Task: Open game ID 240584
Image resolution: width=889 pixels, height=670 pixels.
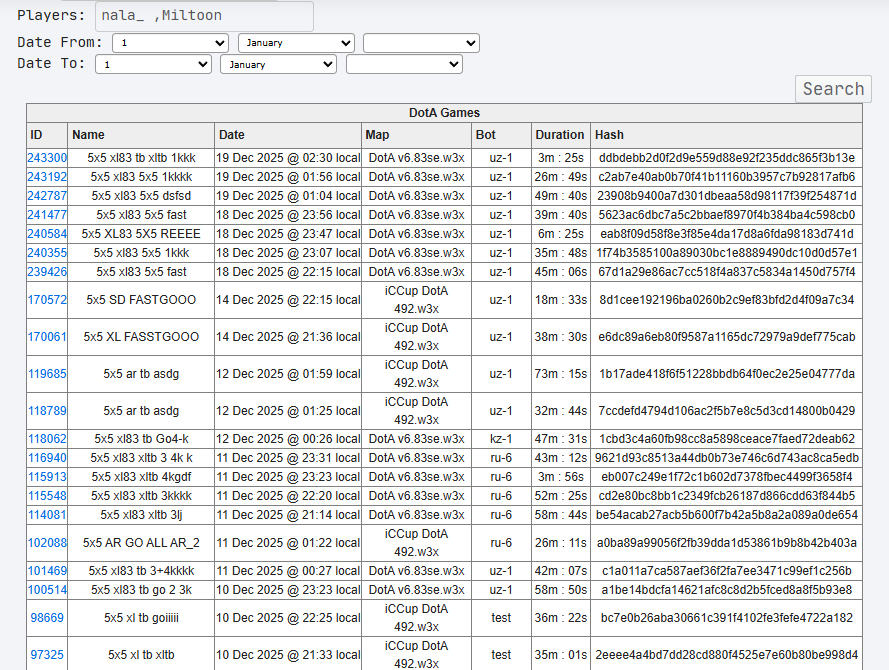Action: point(47,234)
